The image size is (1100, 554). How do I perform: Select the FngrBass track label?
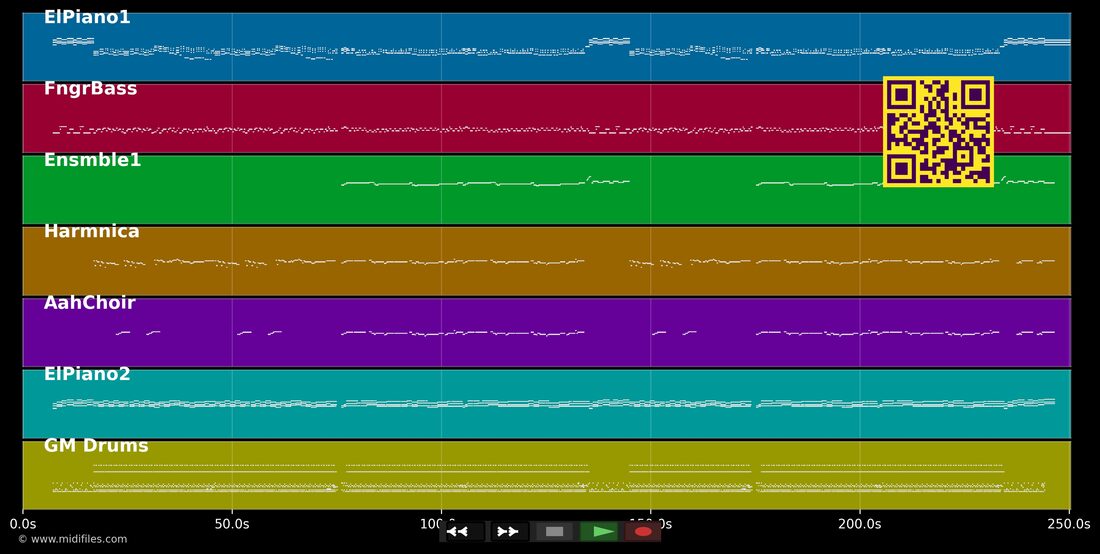pyautogui.click(x=90, y=89)
